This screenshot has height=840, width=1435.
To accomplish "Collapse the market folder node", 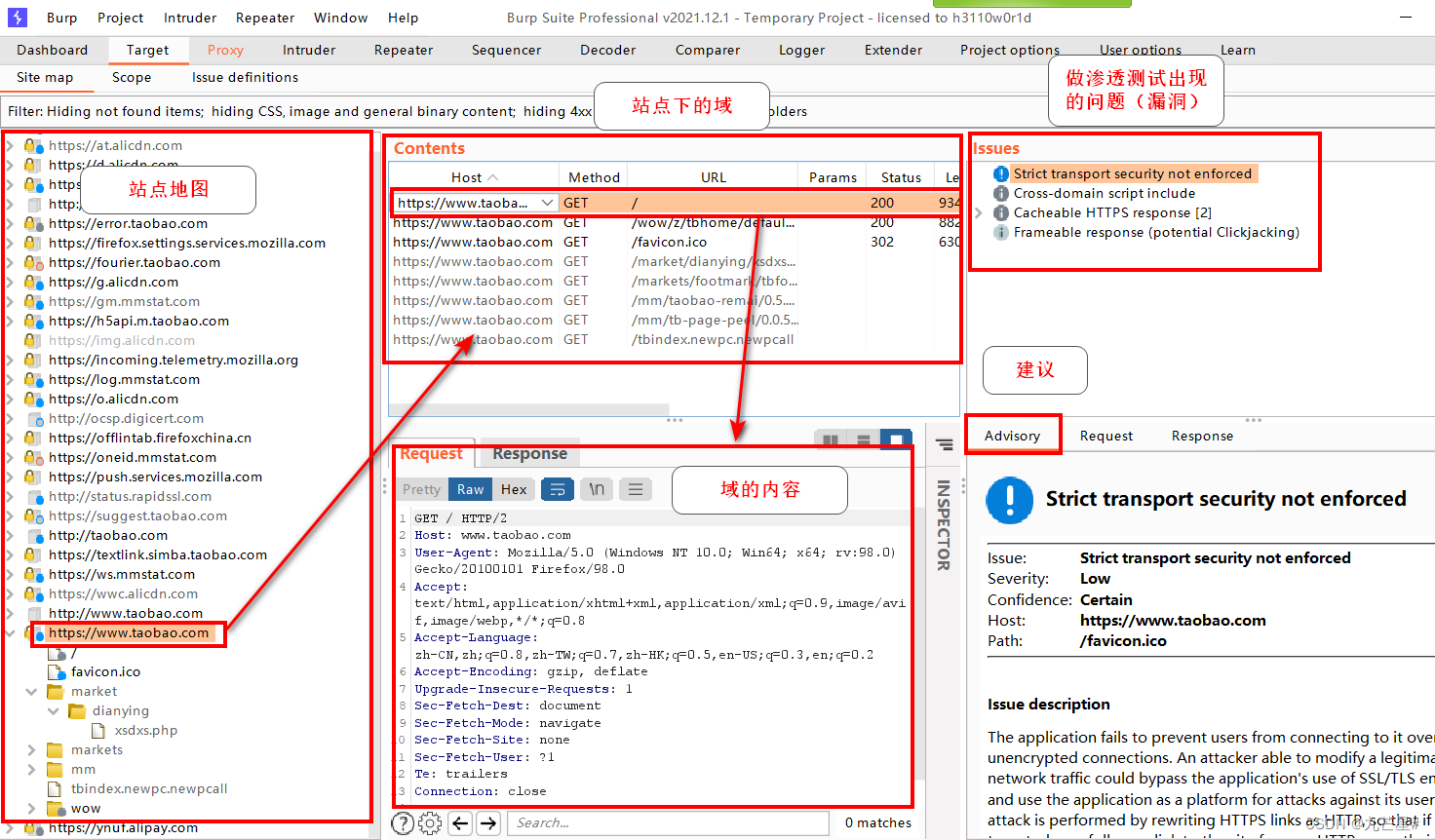I will tap(31, 691).
